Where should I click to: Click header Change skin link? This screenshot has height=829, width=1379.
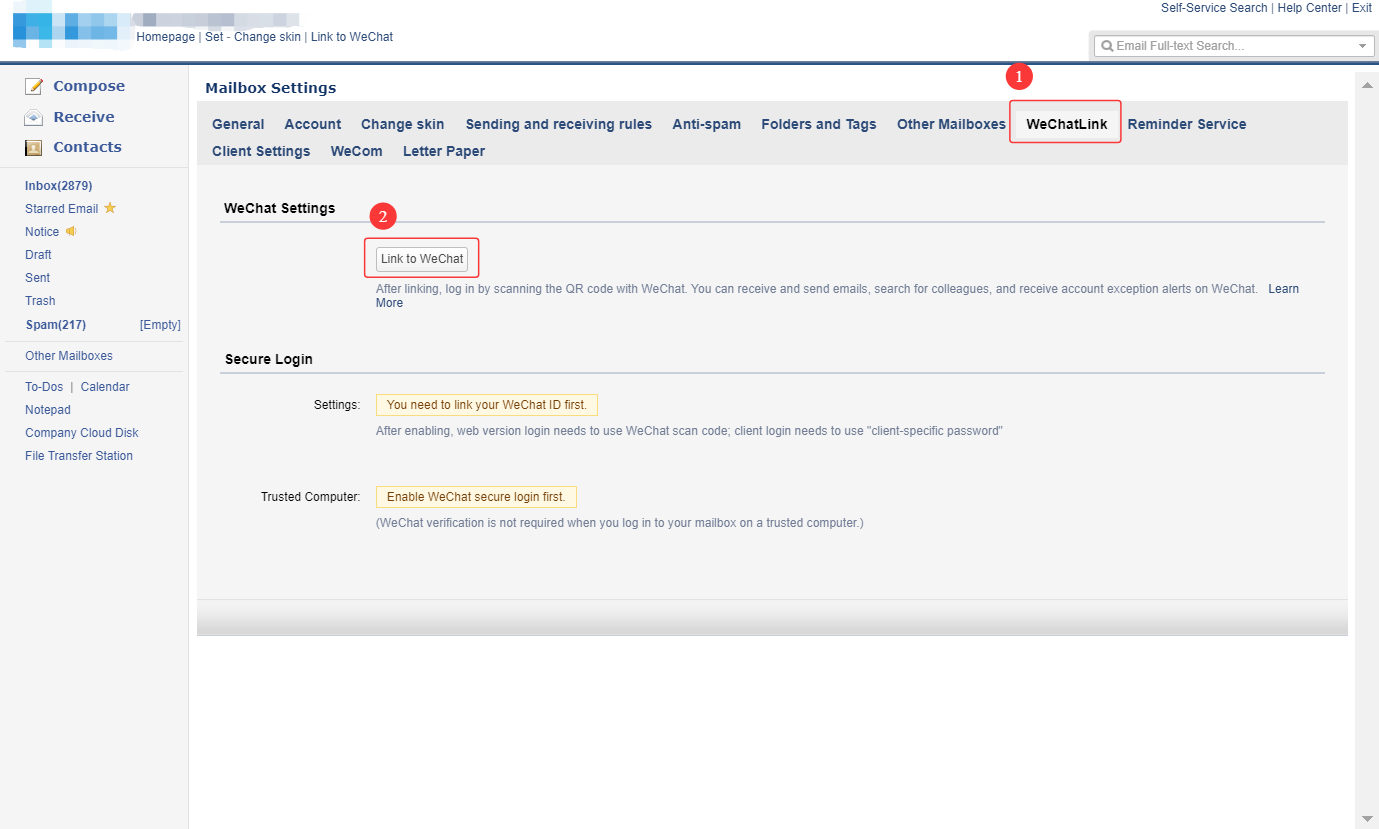tap(267, 37)
